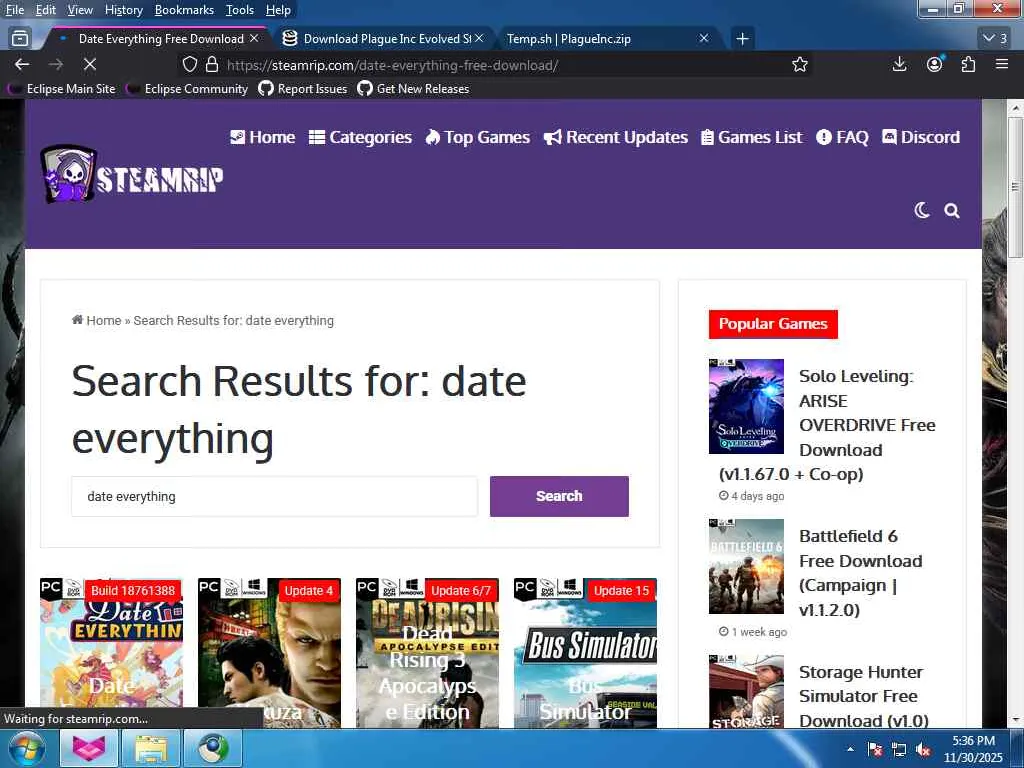Open Storage Hunter Simulator Free Download link

(x=863, y=696)
